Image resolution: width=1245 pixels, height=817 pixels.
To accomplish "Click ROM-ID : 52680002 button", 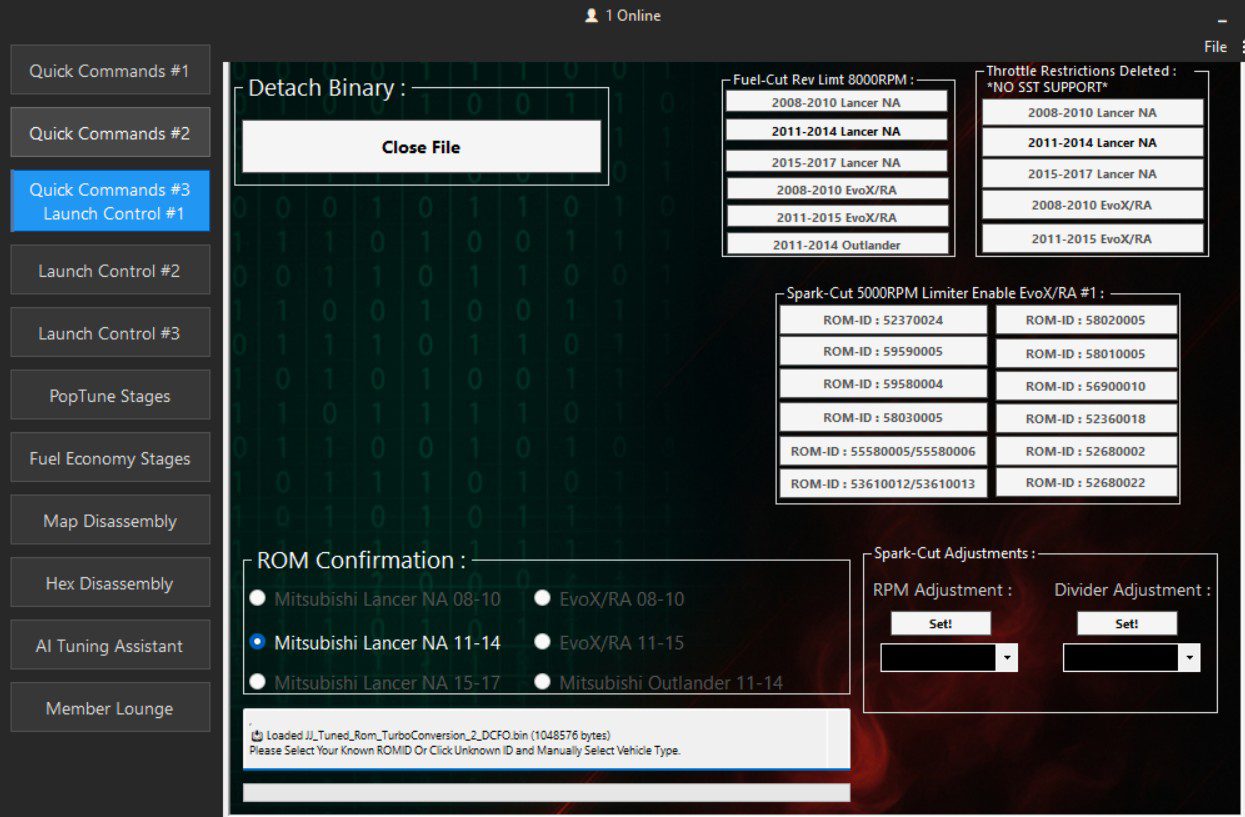I will [1086, 451].
